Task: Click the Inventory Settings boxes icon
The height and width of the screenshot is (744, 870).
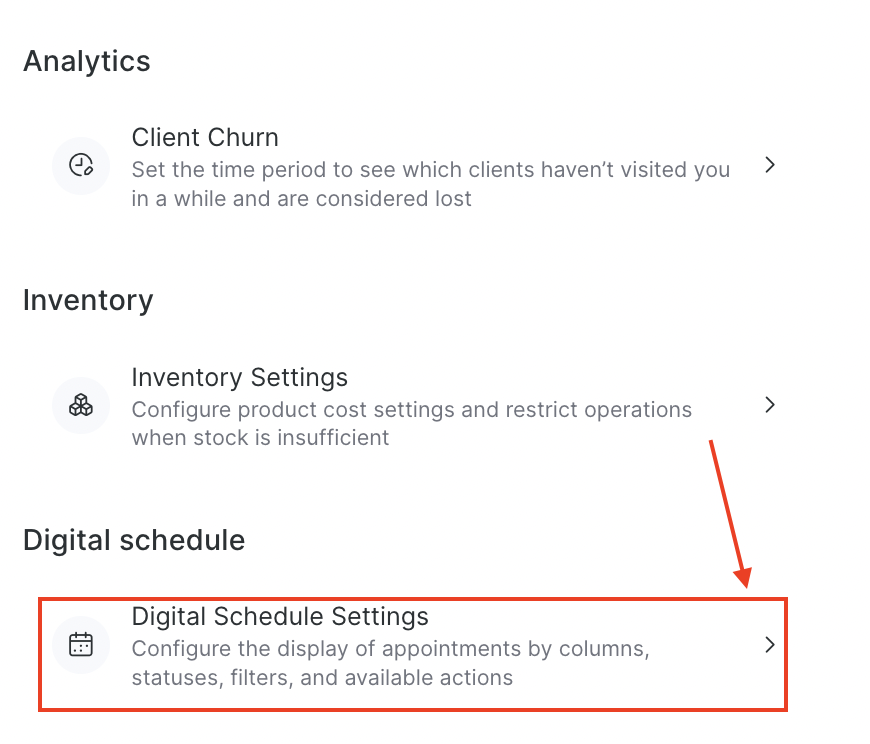Action: [81, 405]
